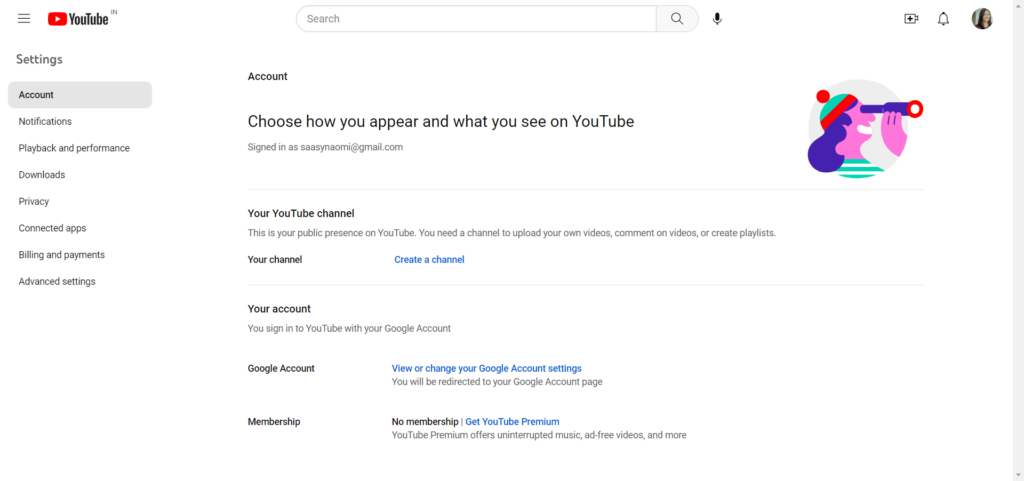The width and height of the screenshot is (1024, 481).
Task: Go to the Downloads settings
Action: (x=80, y=175)
